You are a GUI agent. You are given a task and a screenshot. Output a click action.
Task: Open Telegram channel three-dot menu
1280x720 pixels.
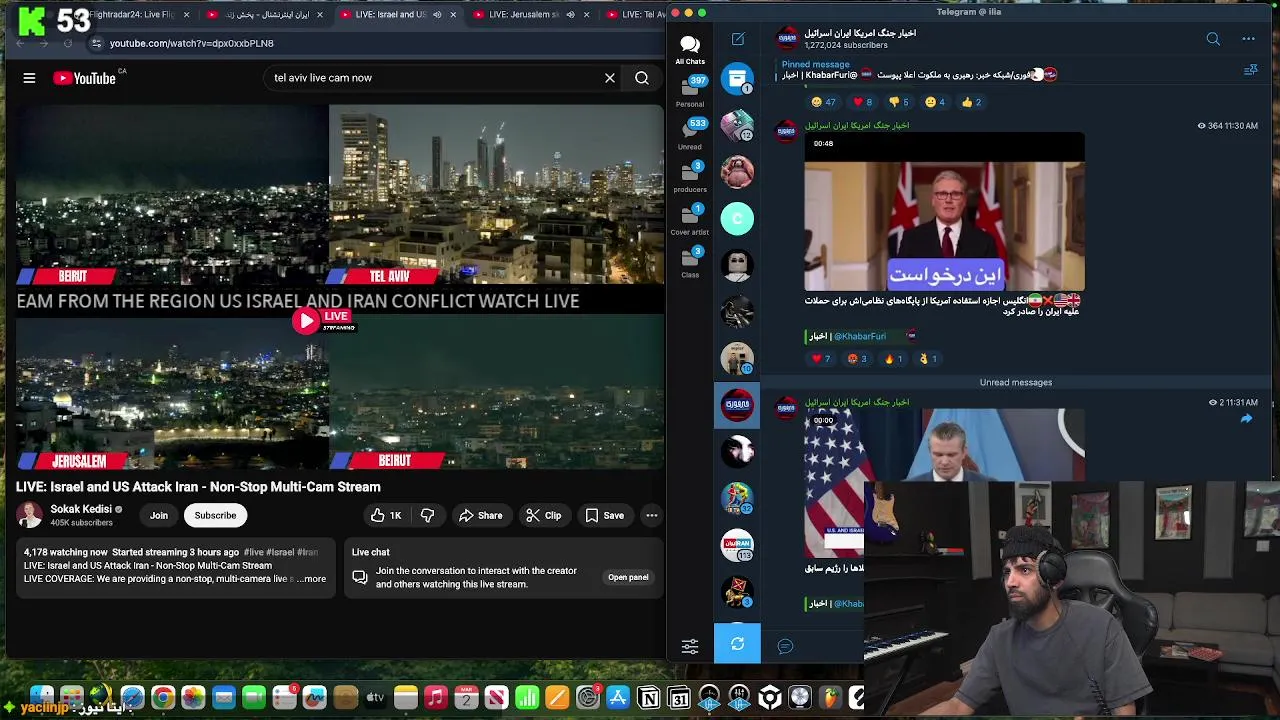[x=1248, y=39]
